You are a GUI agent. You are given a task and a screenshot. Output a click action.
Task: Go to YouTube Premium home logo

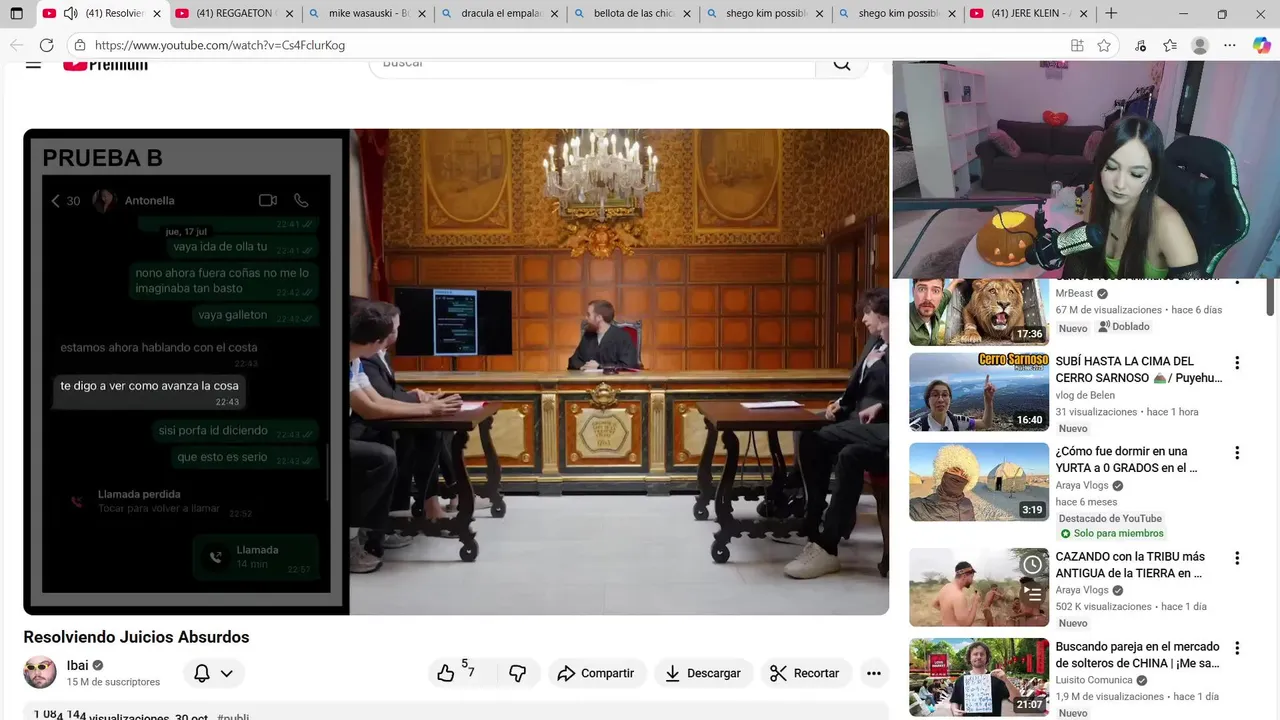pos(105,65)
